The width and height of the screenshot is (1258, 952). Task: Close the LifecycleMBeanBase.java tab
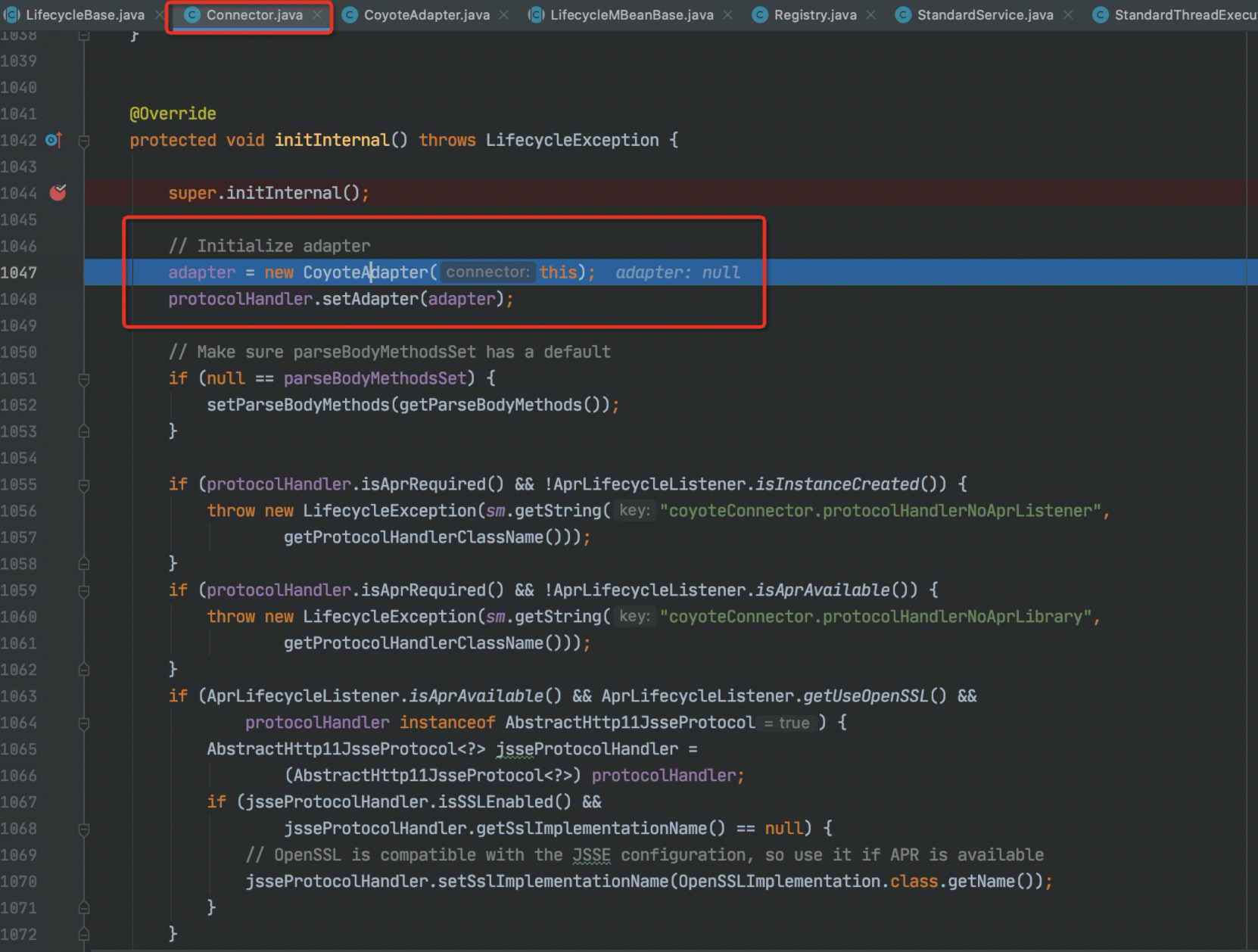coord(727,14)
